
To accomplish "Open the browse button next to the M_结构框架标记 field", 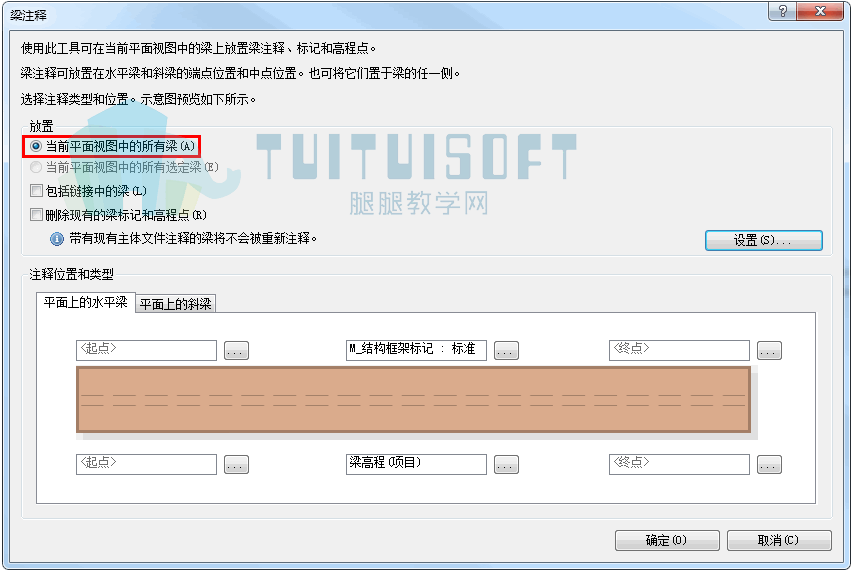I will 506,351.
